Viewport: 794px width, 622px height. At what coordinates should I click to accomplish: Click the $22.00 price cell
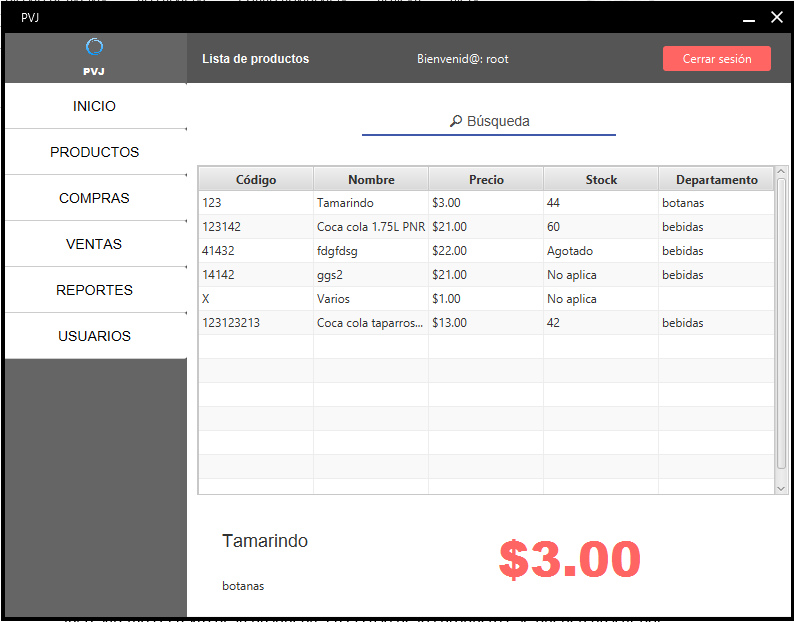pyautogui.click(x=486, y=251)
